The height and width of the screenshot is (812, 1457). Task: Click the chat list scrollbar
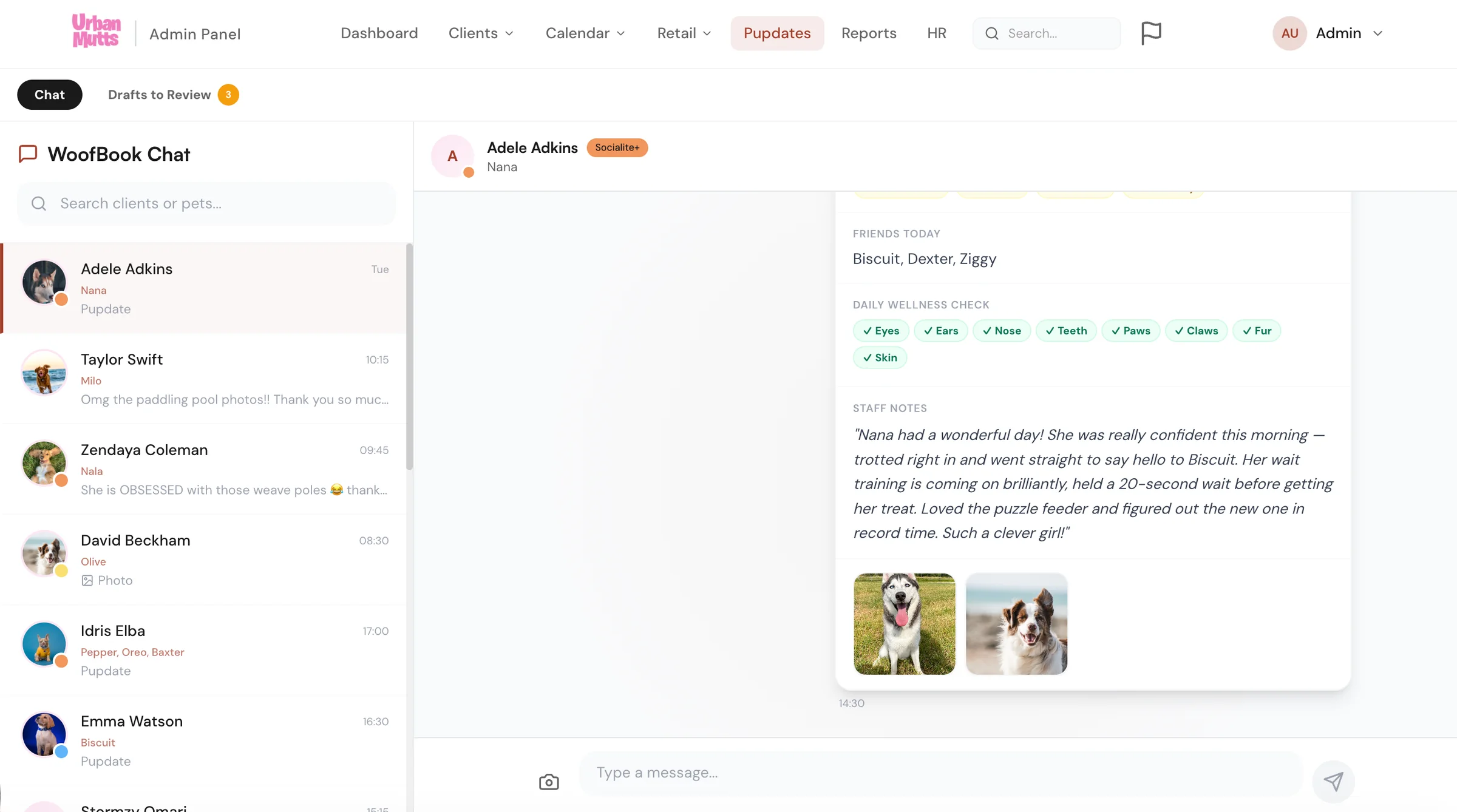point(409,357)
